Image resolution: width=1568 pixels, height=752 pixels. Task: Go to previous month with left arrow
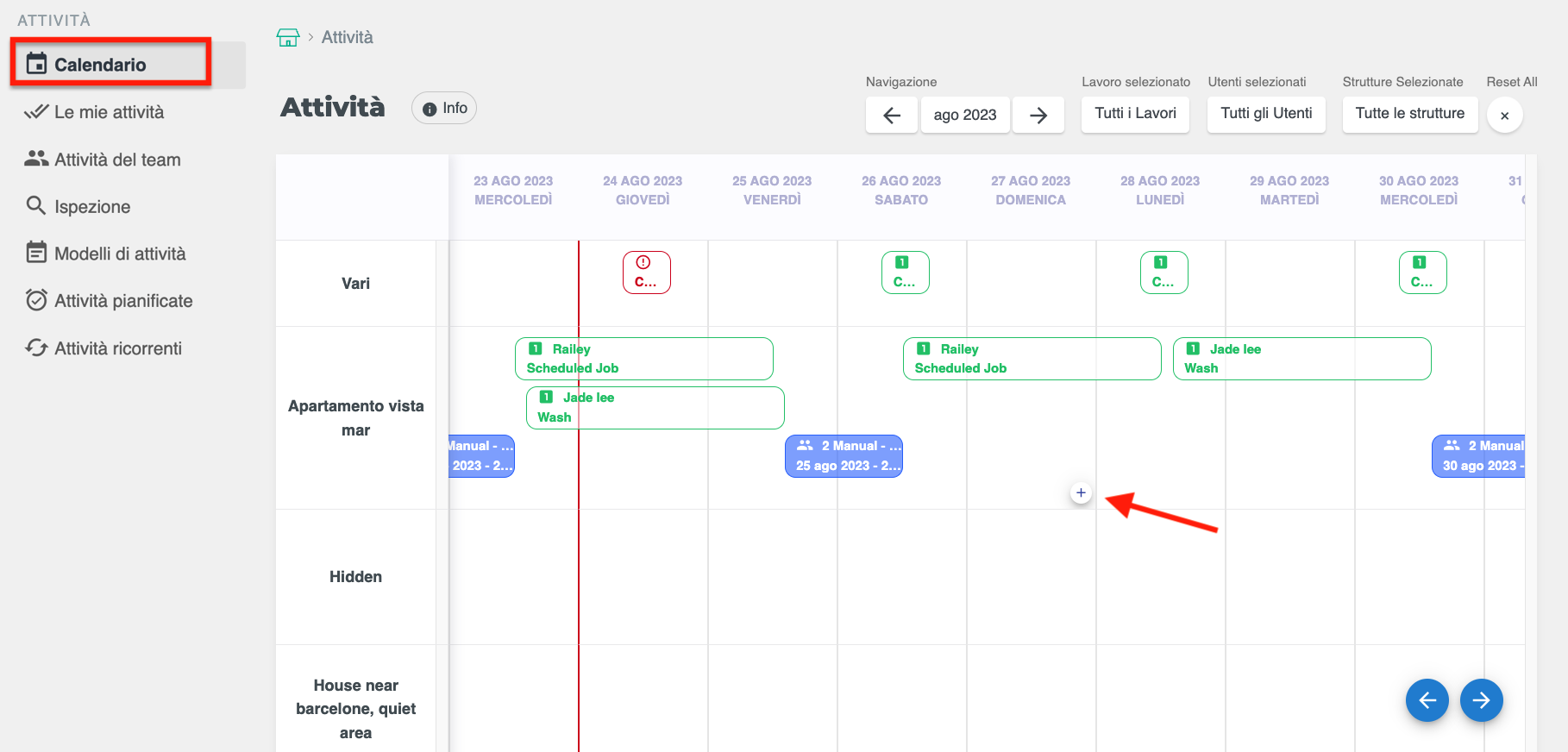tap(892, 115)
